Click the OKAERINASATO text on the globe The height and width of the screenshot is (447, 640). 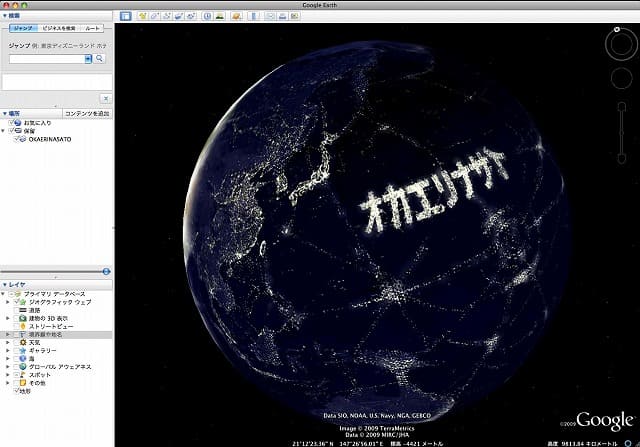click(433, 191)
